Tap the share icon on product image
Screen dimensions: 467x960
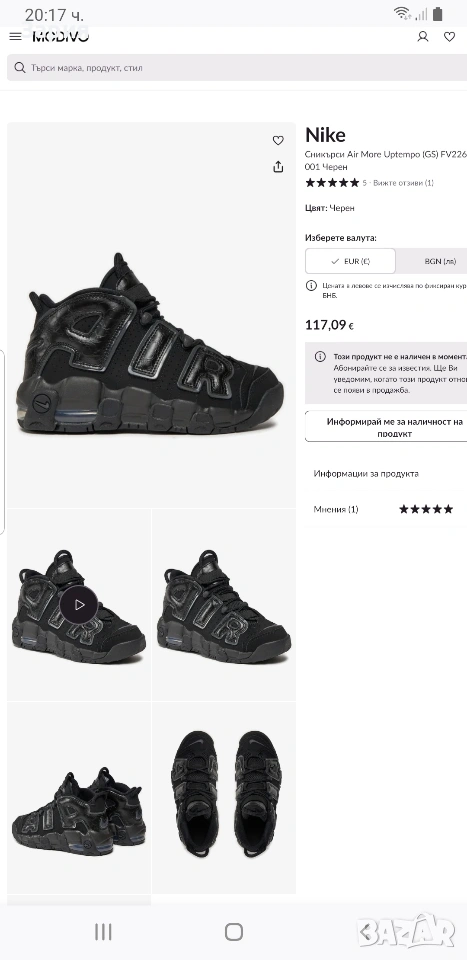[278, 167]
